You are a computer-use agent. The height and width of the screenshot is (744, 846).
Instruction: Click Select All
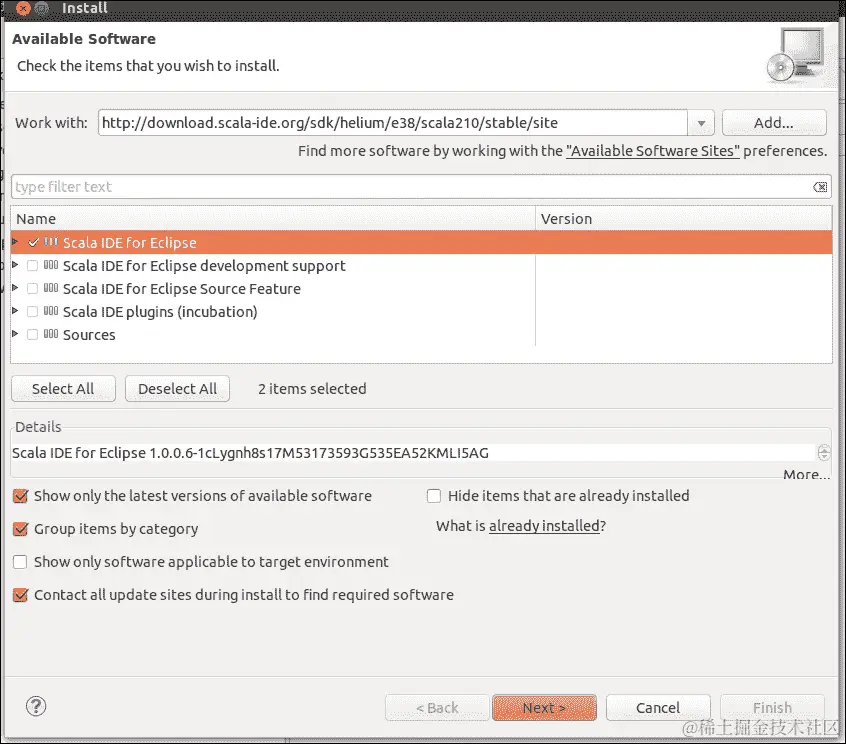[x=63, y=388]
